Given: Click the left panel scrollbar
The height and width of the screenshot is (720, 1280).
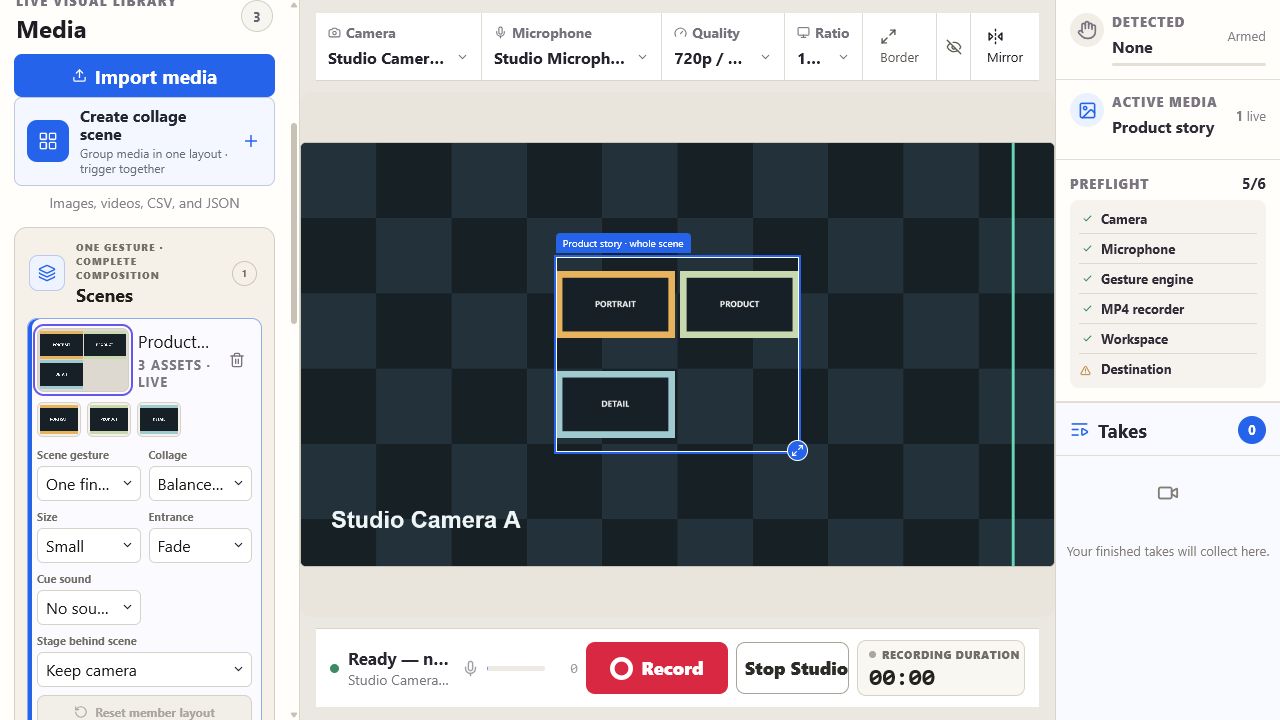Looking at the screenshot, I should point(293,224).
